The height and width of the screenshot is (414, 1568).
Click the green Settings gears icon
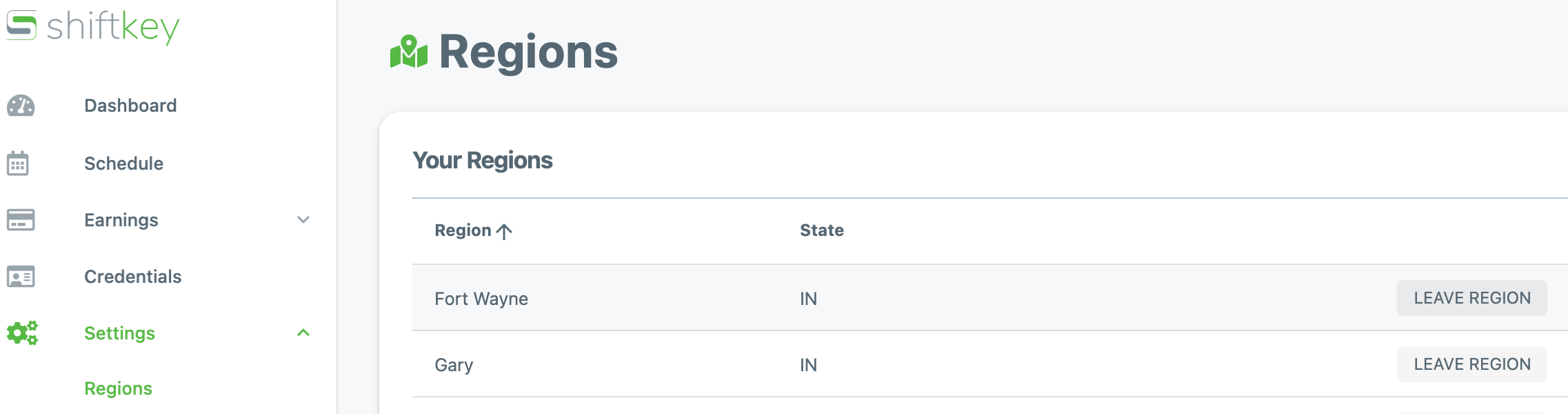22,333
